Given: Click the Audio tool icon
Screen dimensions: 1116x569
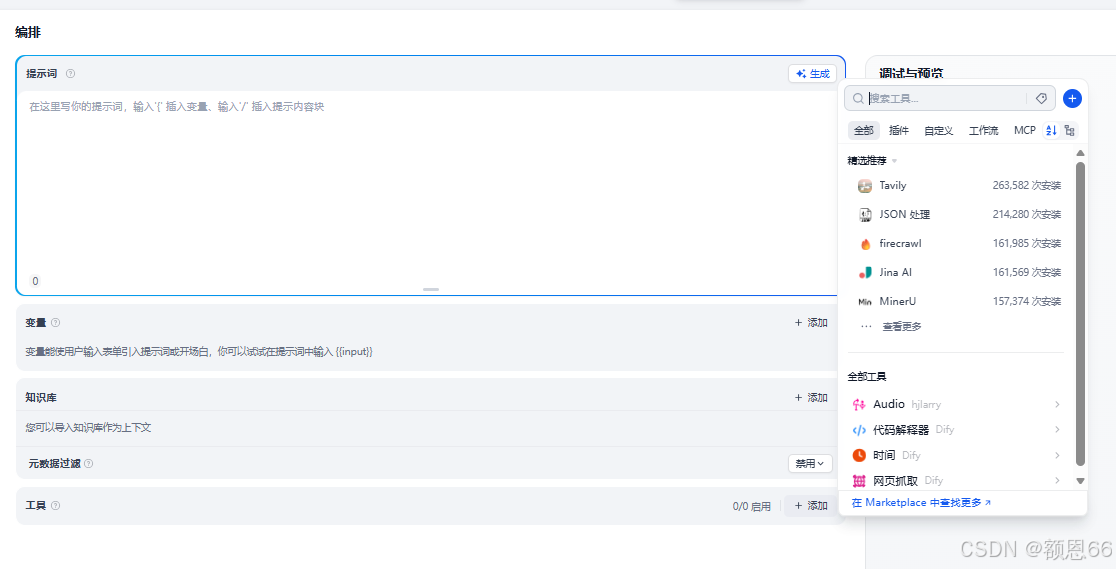Looking at the screenshot, I should [x=859, y=404].
